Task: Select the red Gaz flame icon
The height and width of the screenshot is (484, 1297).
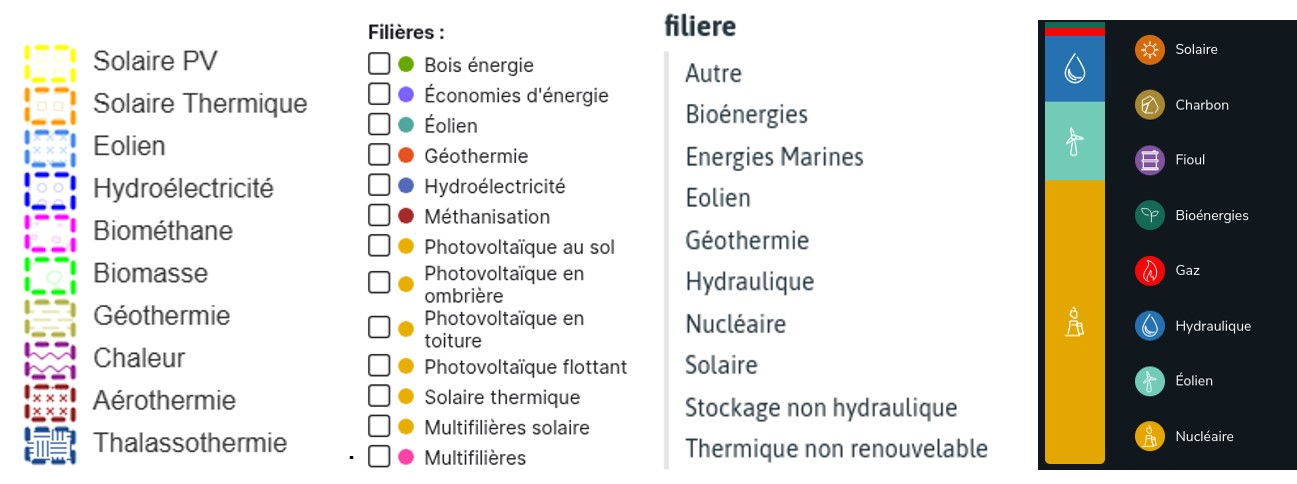Action: [1150, 270]
